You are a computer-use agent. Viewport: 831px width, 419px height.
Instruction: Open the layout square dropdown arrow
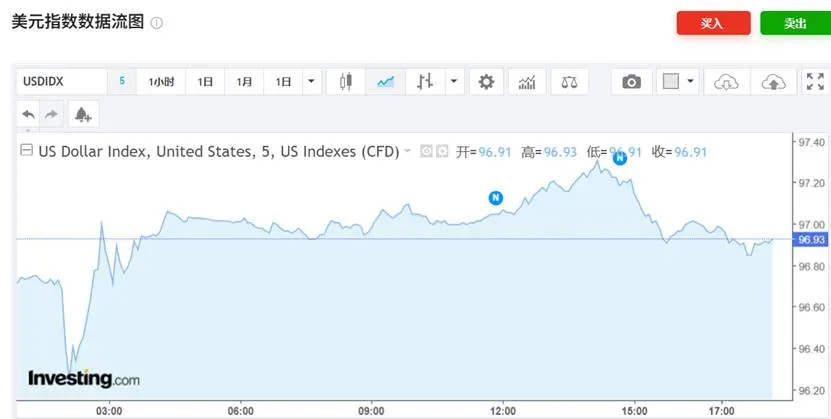(x=691, y=82)
